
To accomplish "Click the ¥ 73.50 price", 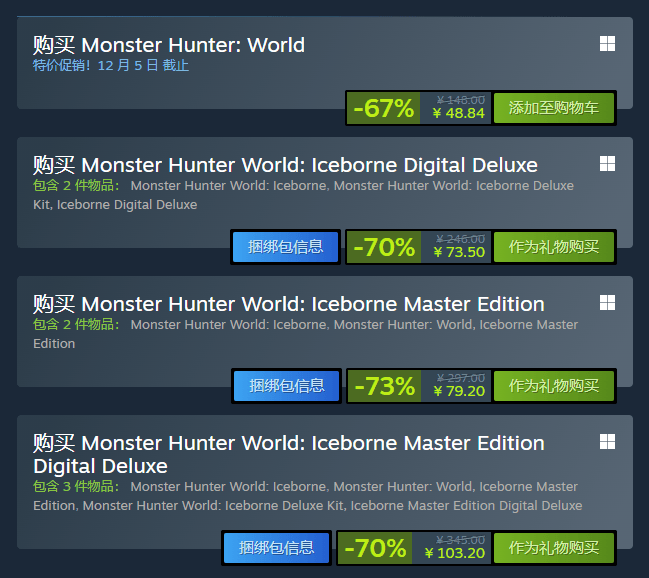I will tap(459, 252).
